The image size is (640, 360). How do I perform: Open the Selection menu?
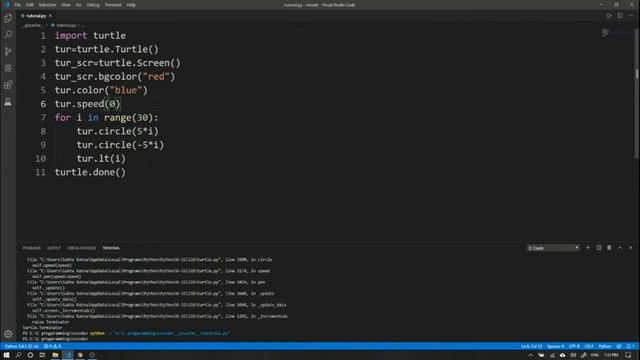(x=47, y=5)
